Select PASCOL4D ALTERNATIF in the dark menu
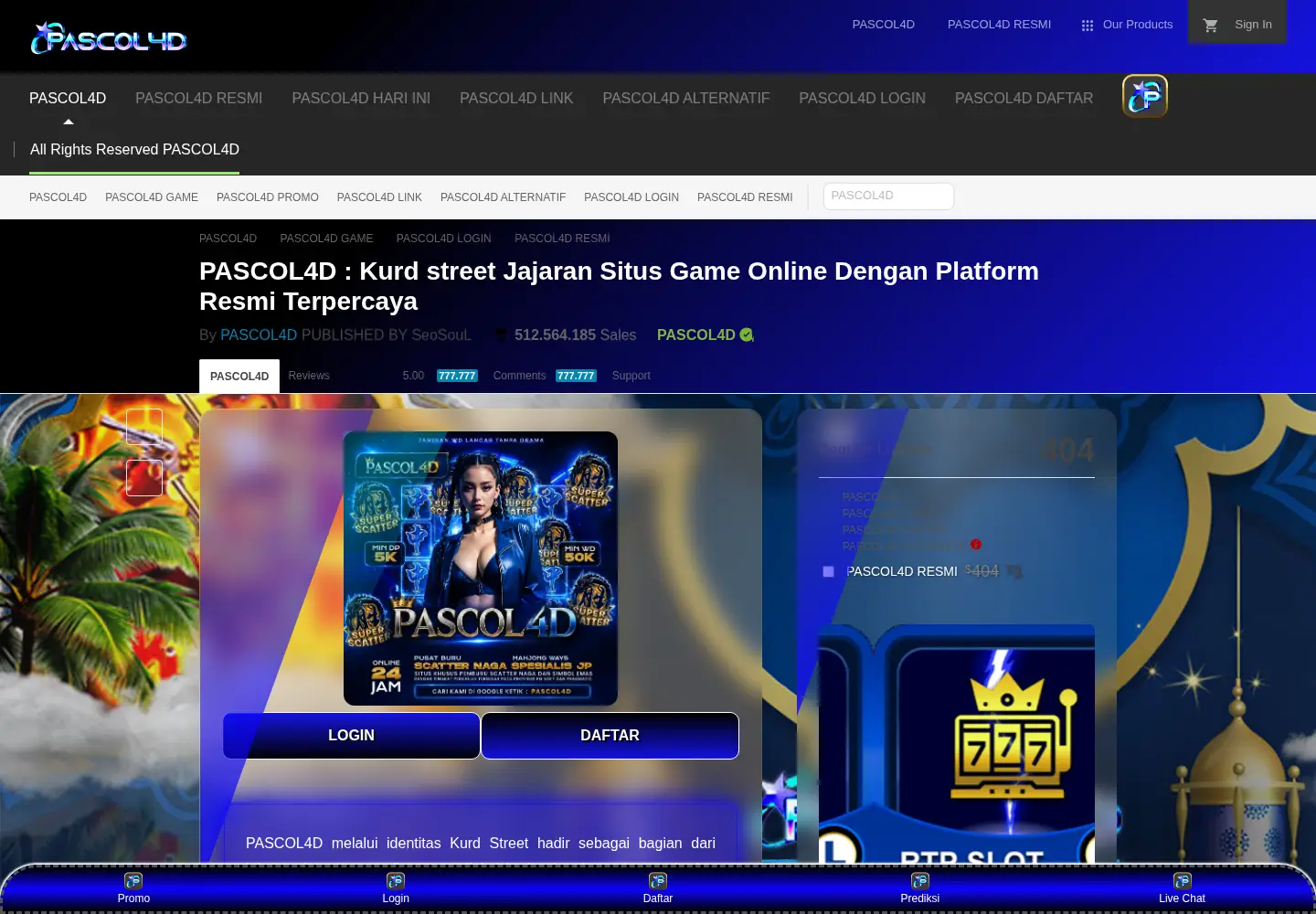This screenshot has width=1316, height=914. click(686, 98)
